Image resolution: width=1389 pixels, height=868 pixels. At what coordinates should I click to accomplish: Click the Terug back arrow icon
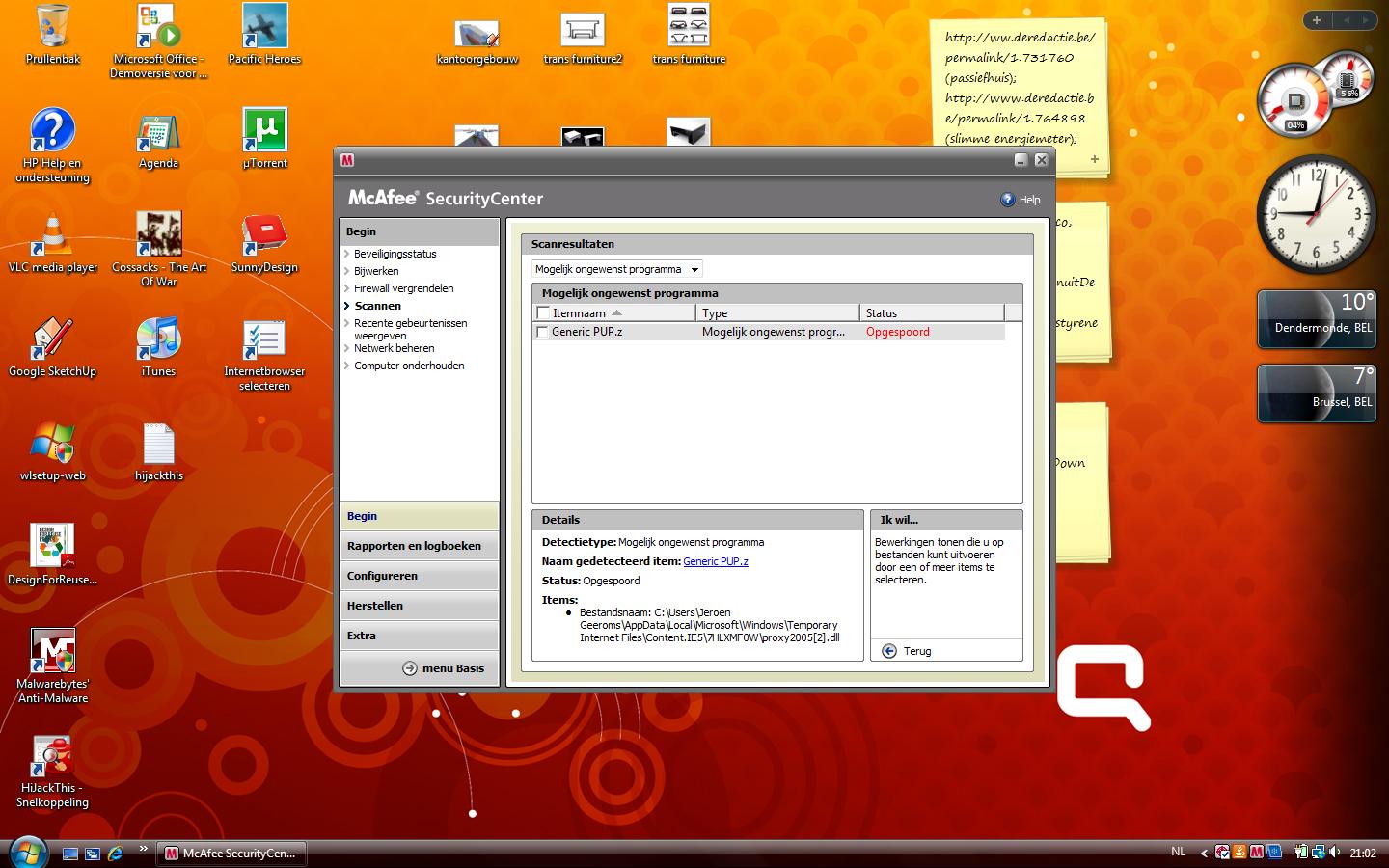[x=889, y=651]
